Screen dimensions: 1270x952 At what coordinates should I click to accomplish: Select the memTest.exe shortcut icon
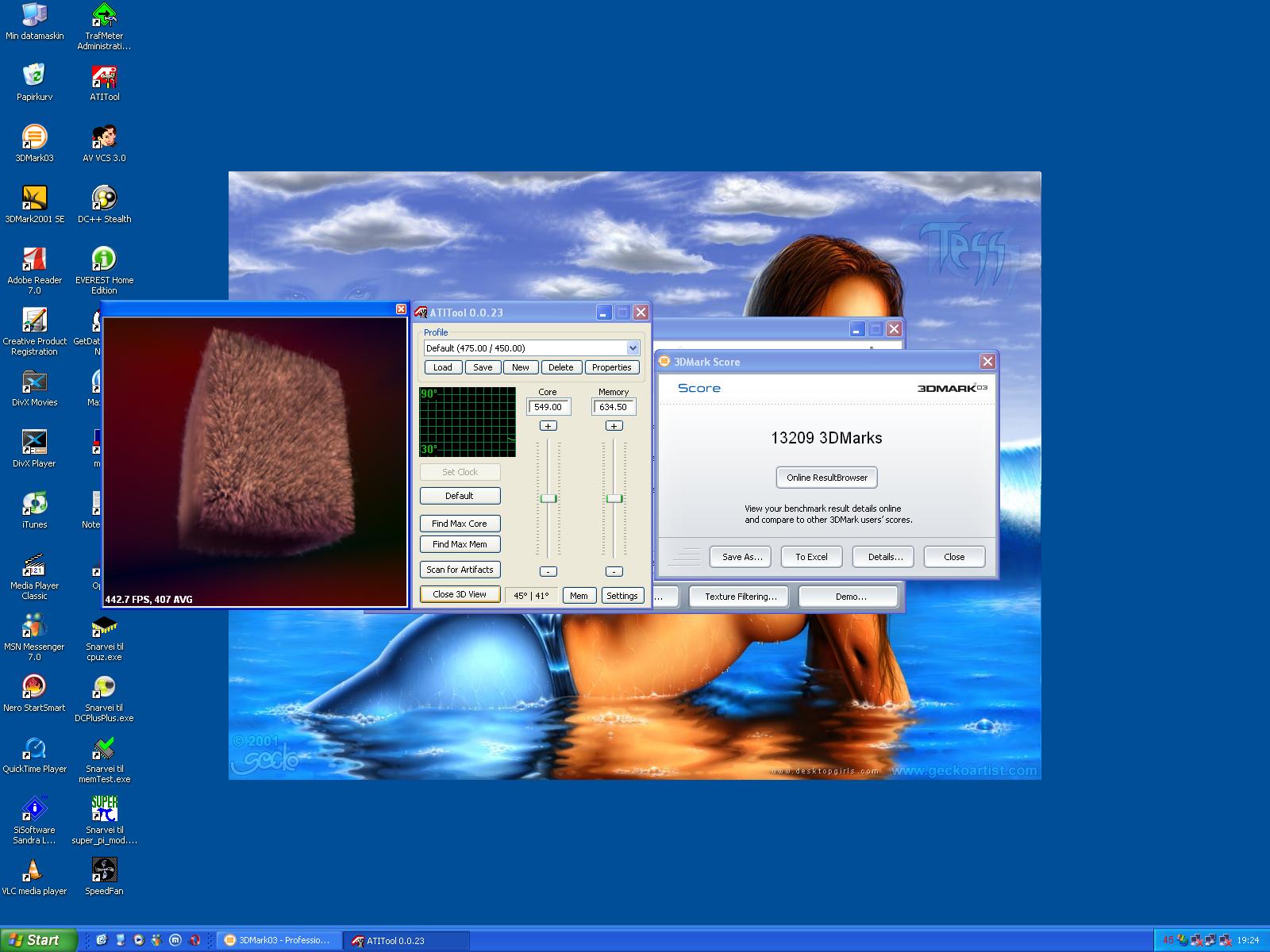(x=104, y=759)
